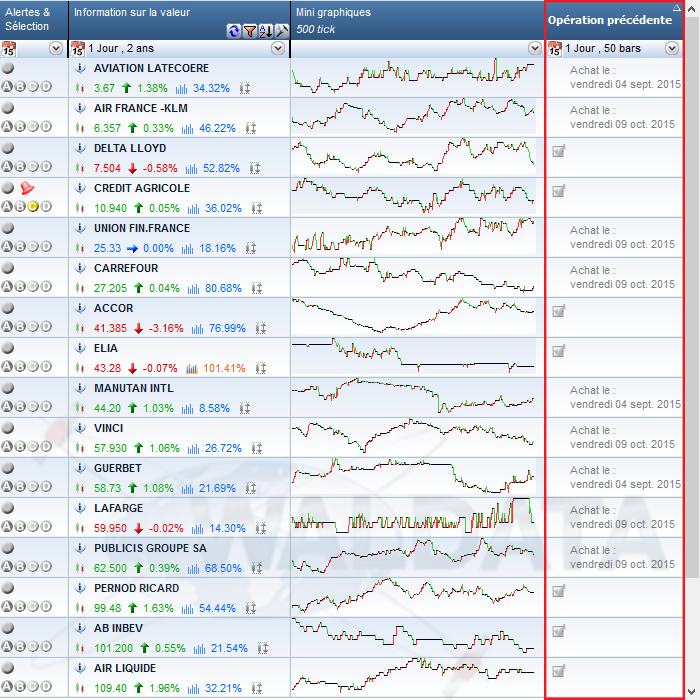Click the sort triangle atop Opération précédente header
Viewport: 700px width, 700px height.
pos(677,7)
